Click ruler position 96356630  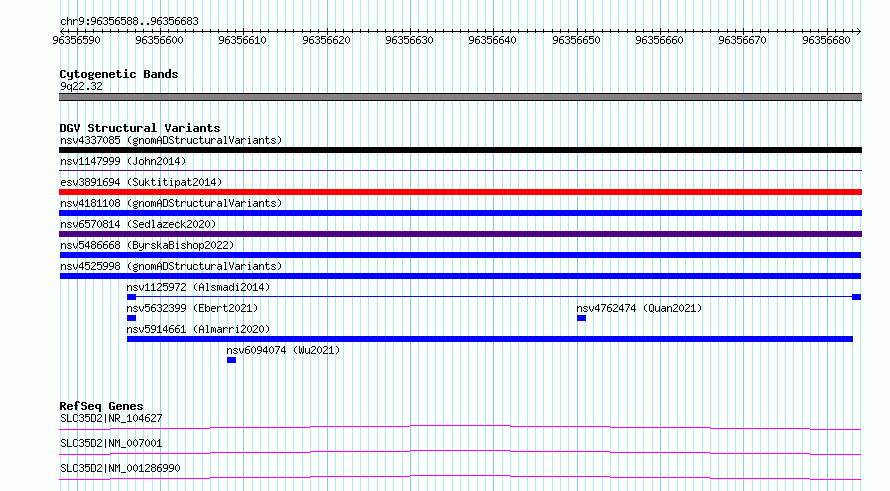409,40
